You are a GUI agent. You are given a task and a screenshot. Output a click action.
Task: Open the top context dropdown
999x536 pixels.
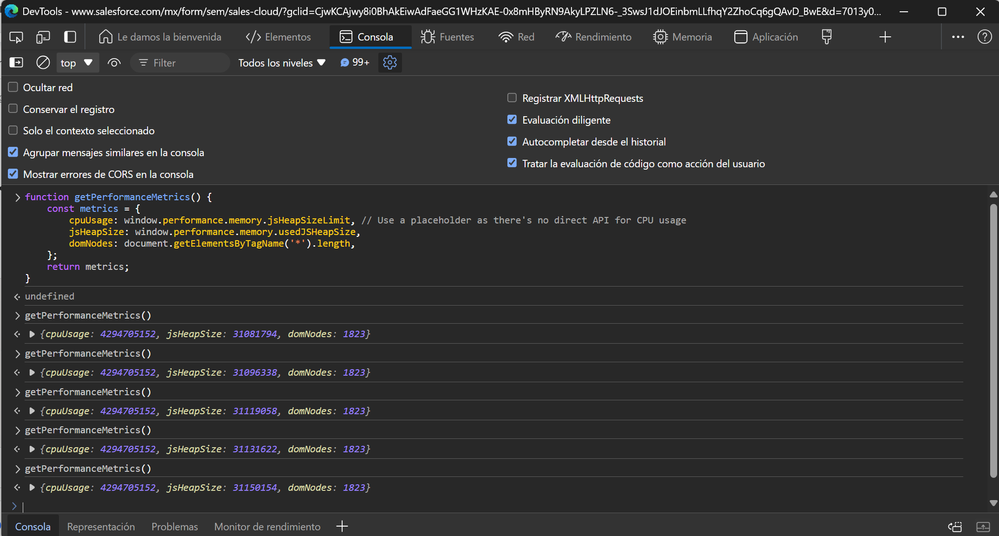77,63
